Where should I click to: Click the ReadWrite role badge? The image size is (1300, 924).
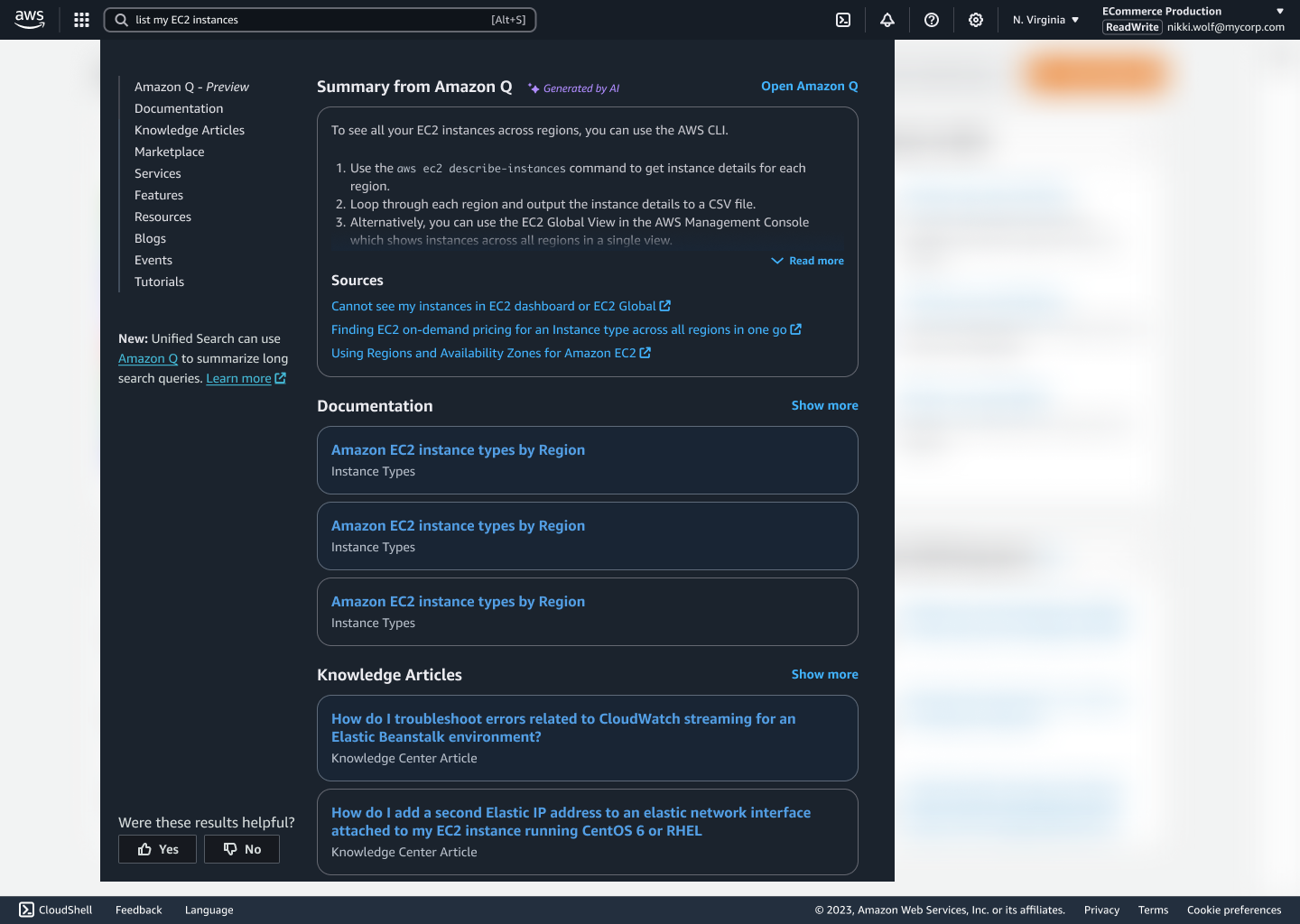point(1132,27)
